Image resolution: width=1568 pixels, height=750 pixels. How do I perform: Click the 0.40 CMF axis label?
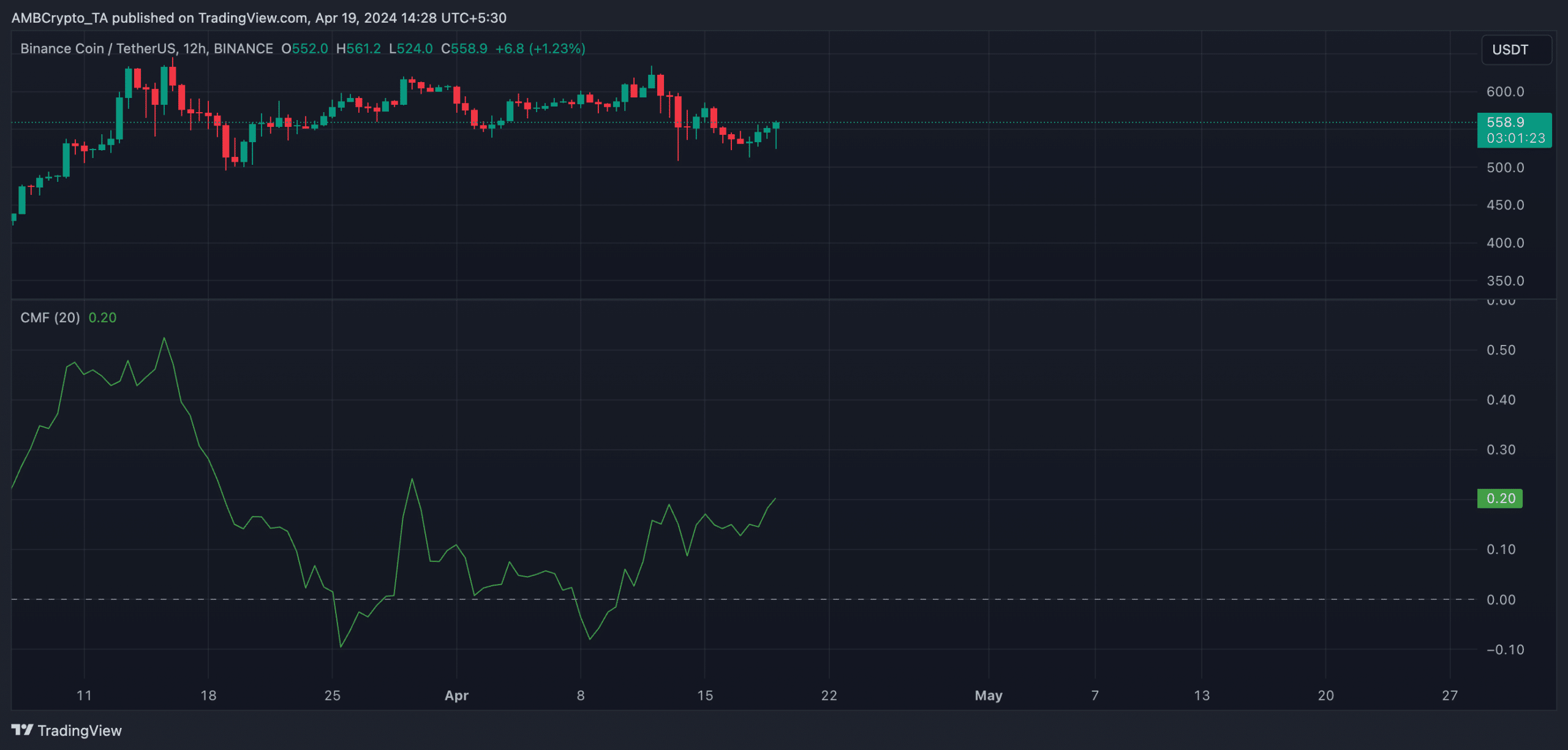point(1501,400)
